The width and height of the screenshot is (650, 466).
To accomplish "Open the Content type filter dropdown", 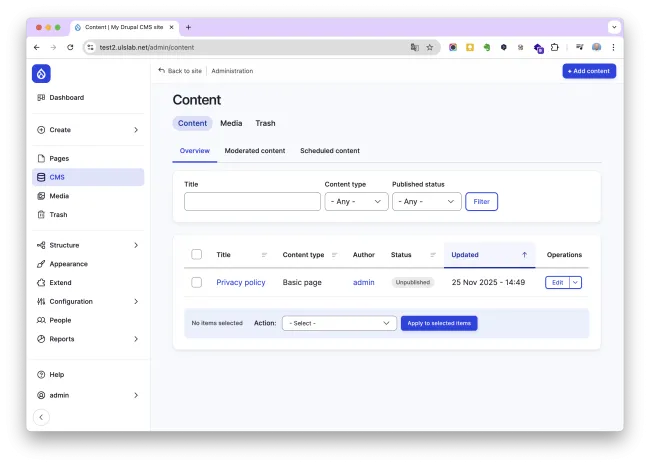I will click(x=356, y=202).
